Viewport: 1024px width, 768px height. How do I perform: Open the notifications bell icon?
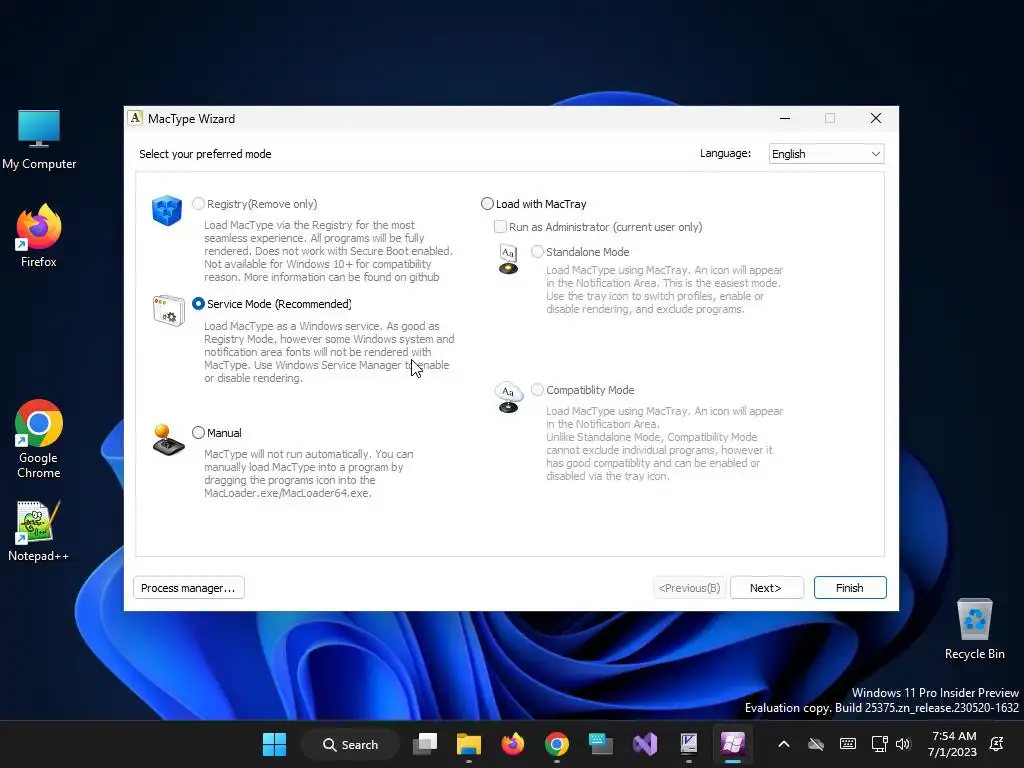997,744
